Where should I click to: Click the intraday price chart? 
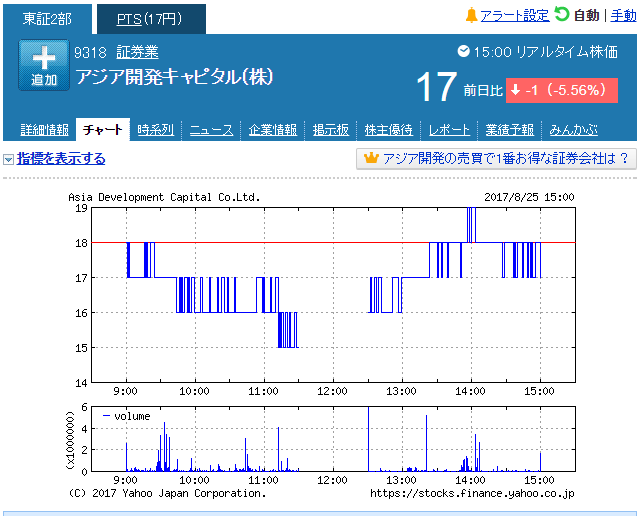point(333,295)
